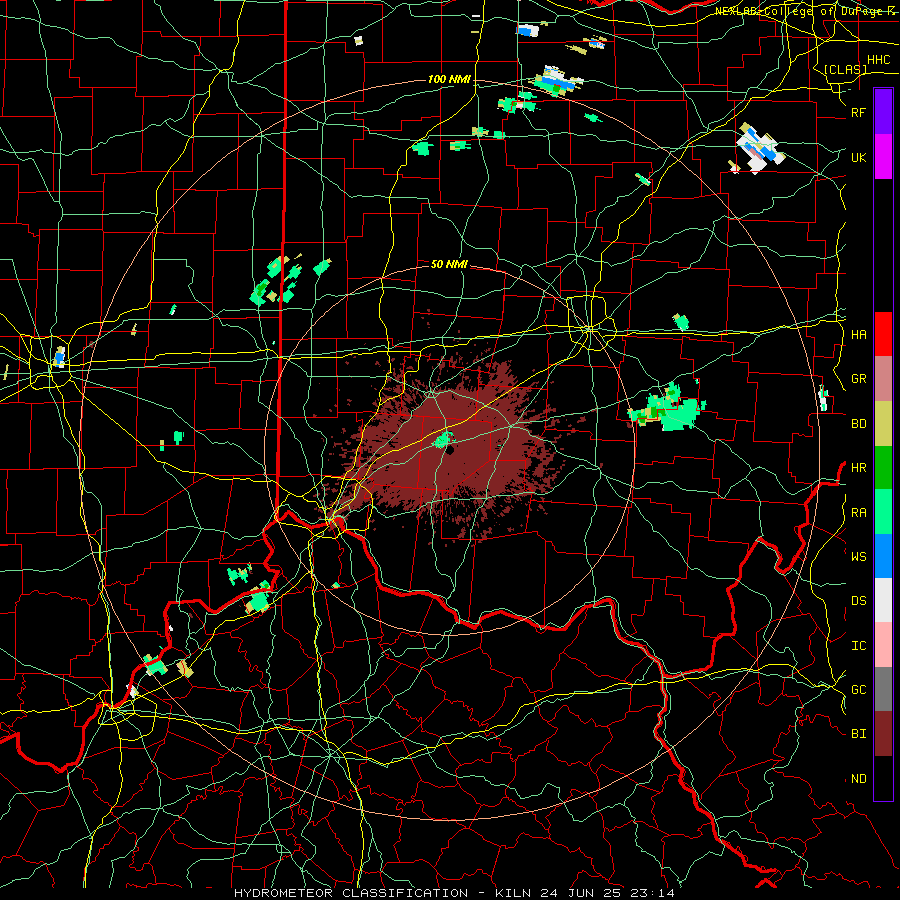Click the RF purple legend swatch

[883, 112]
